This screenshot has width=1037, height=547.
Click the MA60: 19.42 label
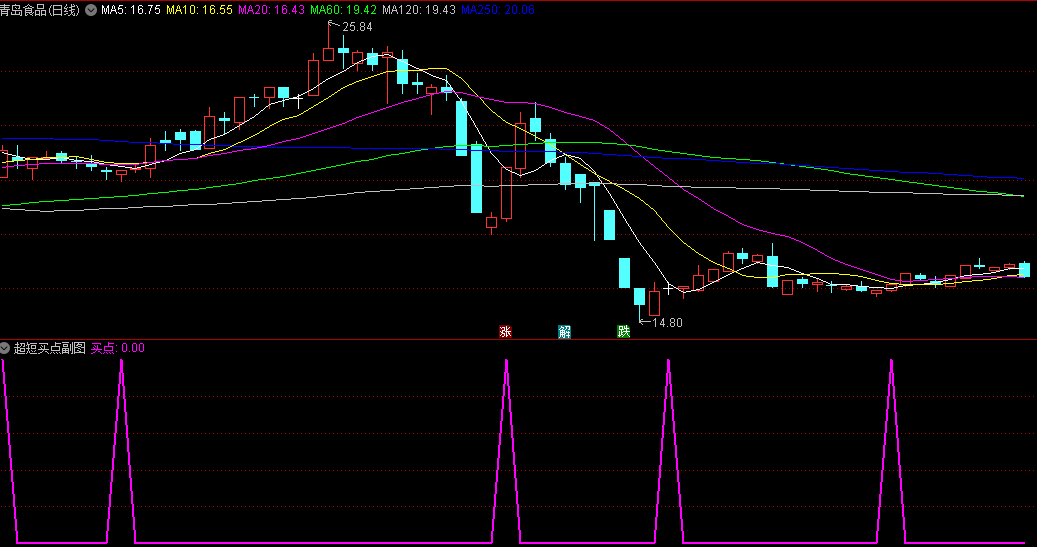click(x=343, y=11)
